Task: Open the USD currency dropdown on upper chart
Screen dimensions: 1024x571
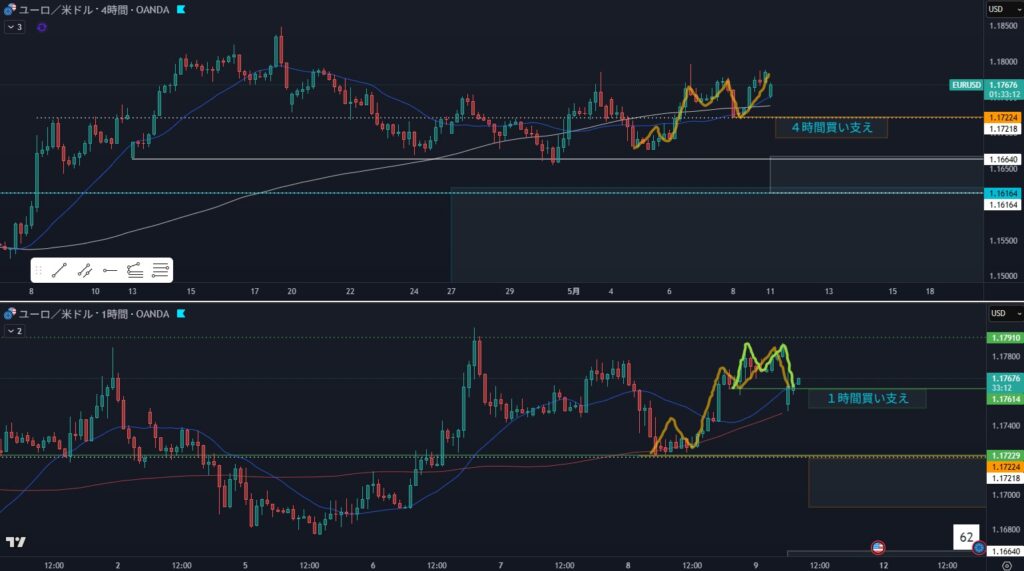Action: (1004, 8)
